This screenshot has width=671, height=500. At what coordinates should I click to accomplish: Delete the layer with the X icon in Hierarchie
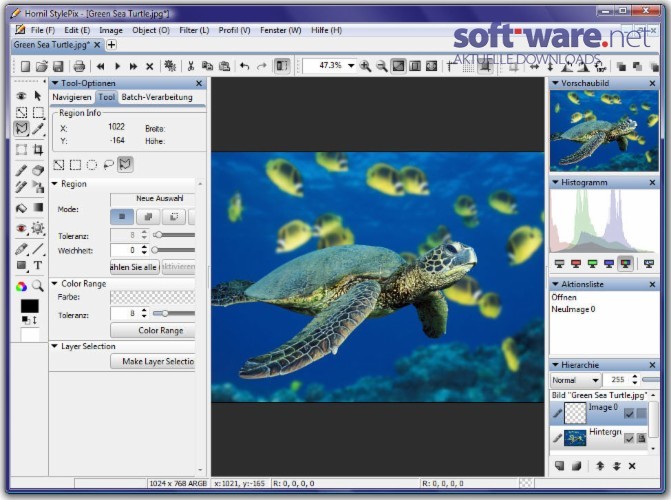click(632, 466)
